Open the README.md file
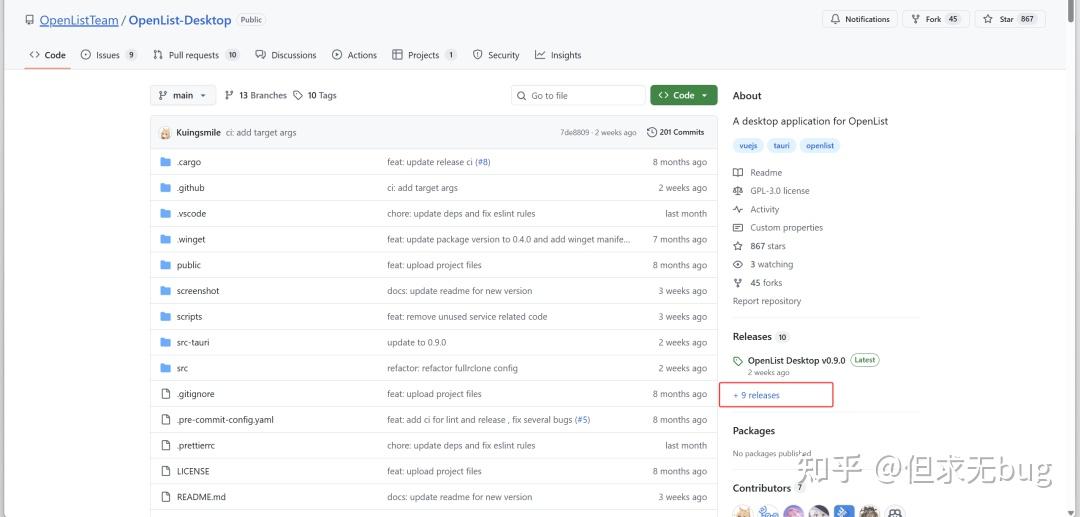1080x517 pixels. click(200, 497)
